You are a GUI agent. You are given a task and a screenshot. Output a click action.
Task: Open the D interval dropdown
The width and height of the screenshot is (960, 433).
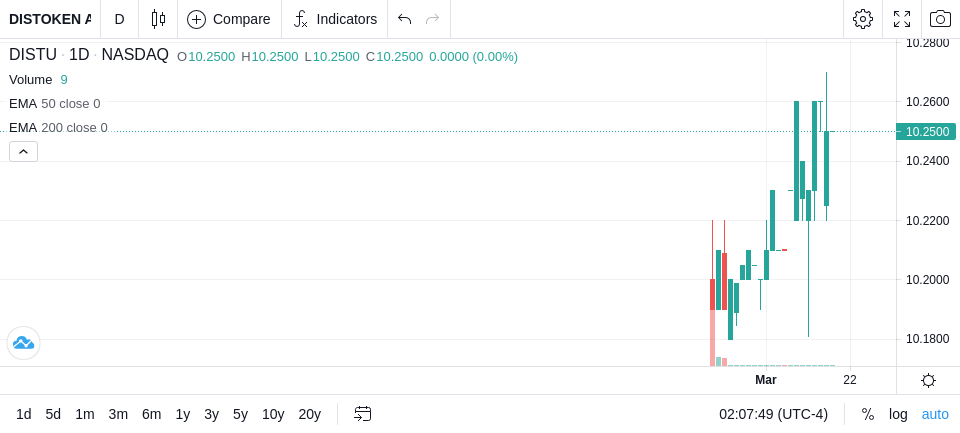click(x=119, y=19)
